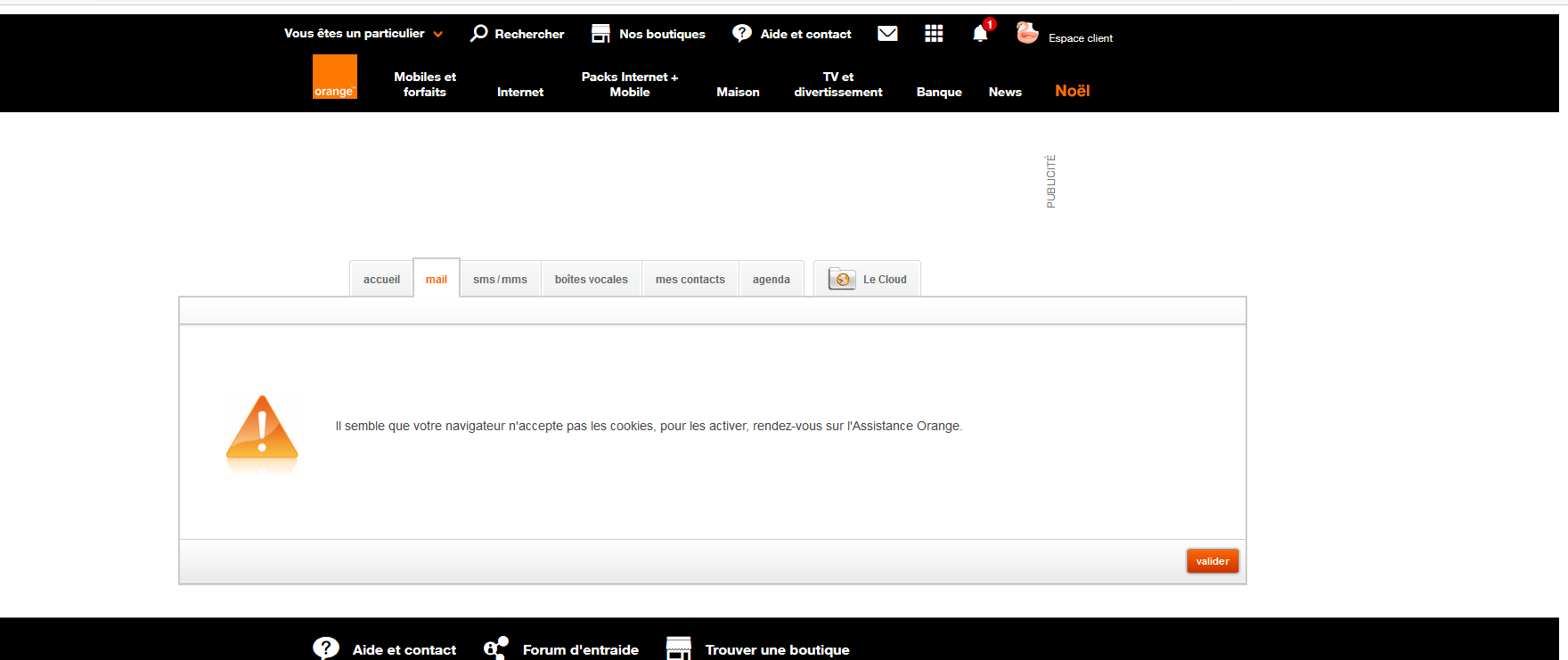The width and height of the screenshot is (1568, 660).
Task: Open the News menu
Action: 1005,92
